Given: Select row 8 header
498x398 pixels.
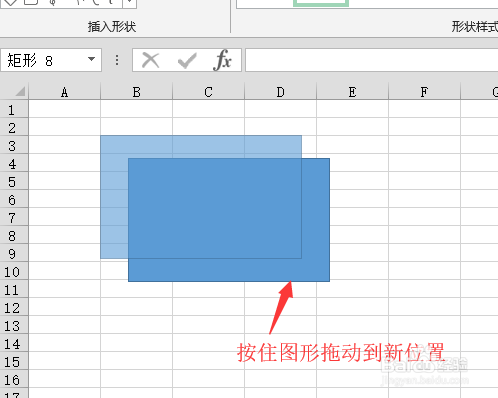Looking at the screenshot, I should (x=14, y=235).
